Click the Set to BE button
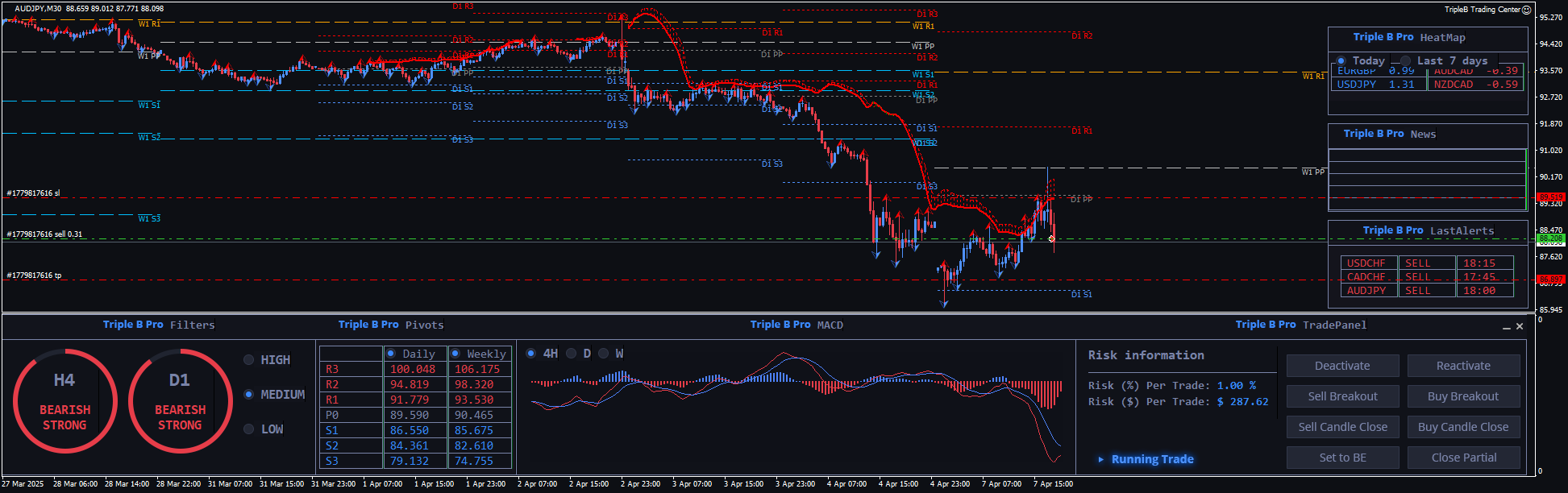Viewport: 1568px width, 493px height. pyautogui.click(x=1342, y=458)
